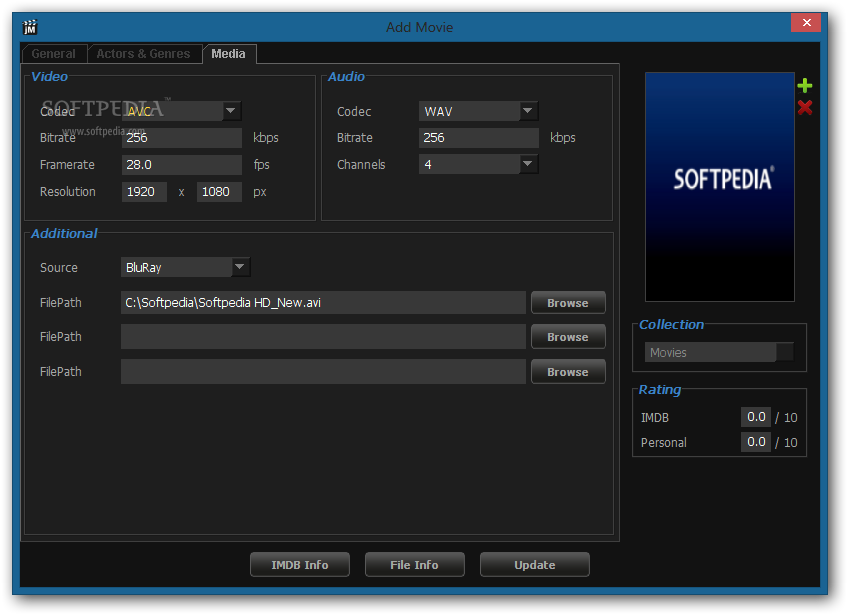Image resolution: width=848 pixels, height=615 pixels.
Task: Browse for the first FilePath
Action: click(568, 303)
